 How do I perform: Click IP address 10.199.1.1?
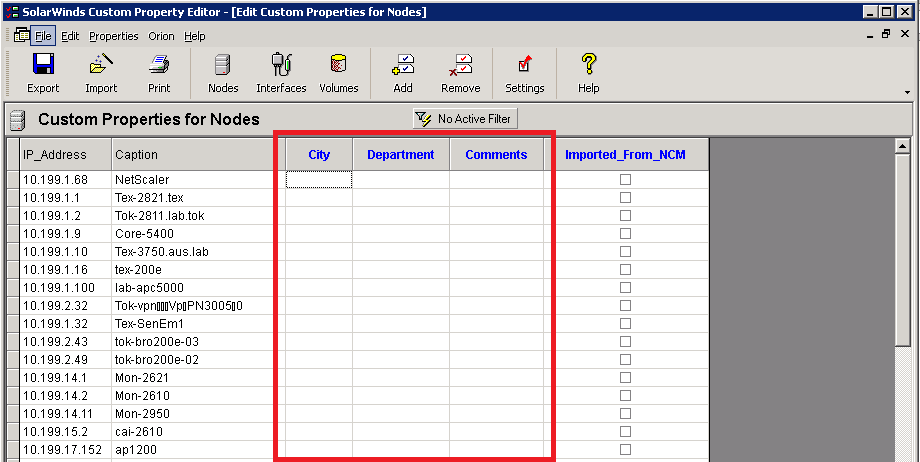point(52,197)
